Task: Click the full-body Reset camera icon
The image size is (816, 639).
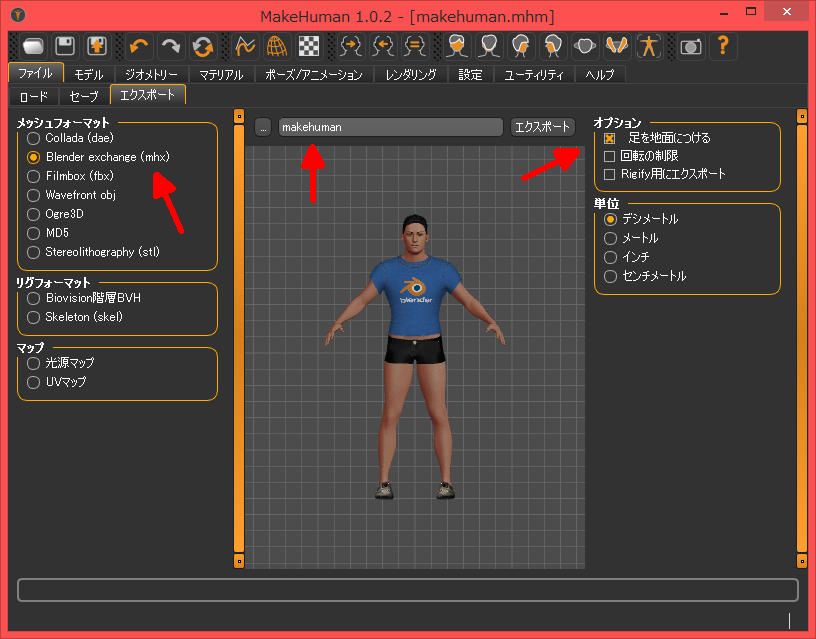Action: (x=648, y=46)
